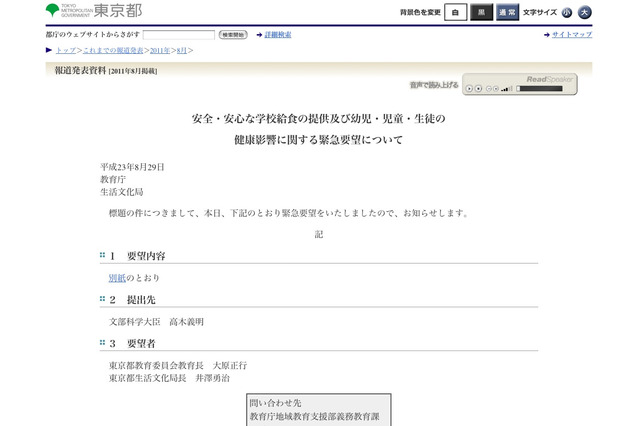
Task: Click text 東京都生活文化局長 井澤勇治
Action: click(169, 378)
